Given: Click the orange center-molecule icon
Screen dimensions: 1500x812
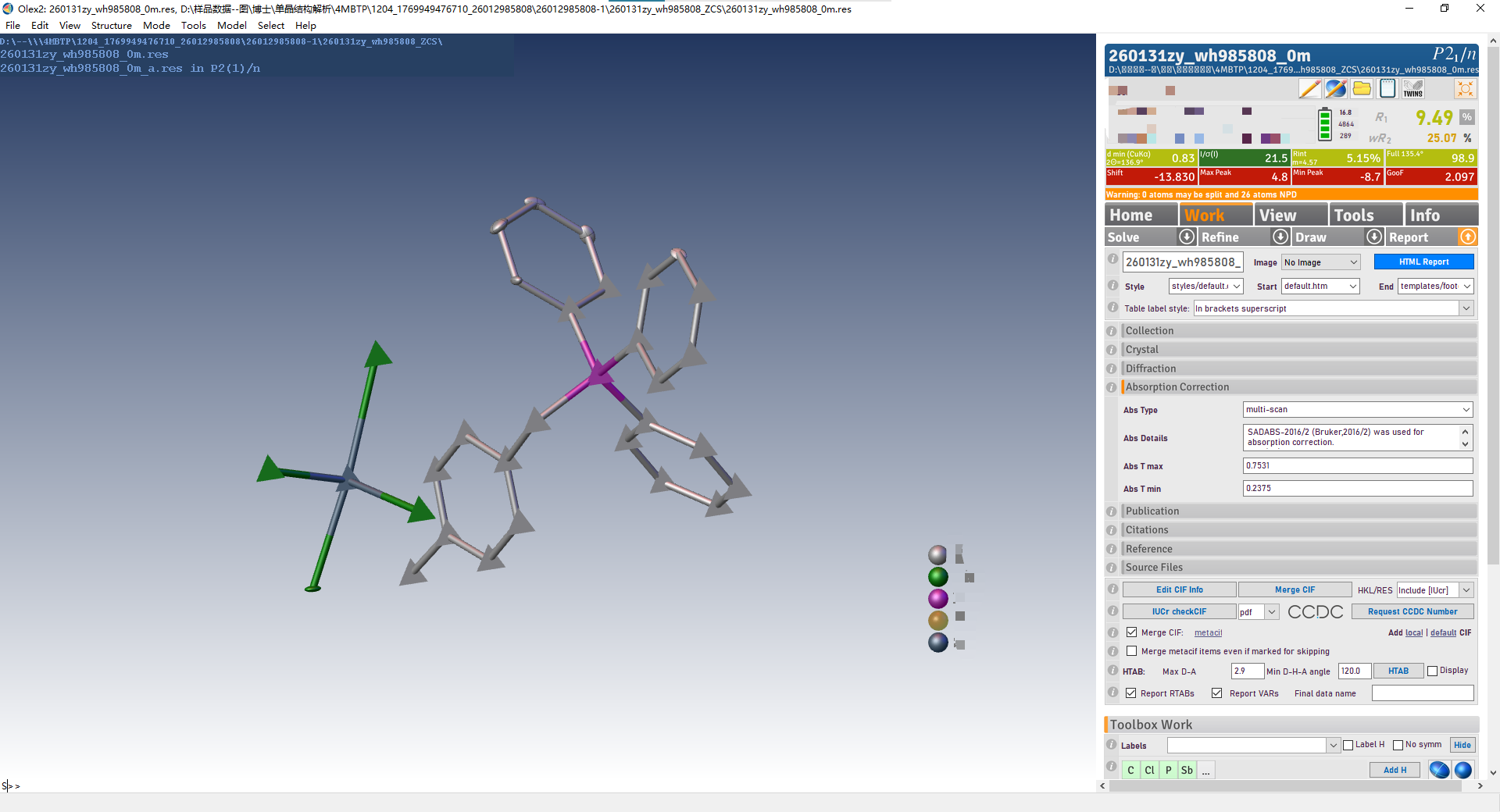Looking at the screenshot, I should [1465, 89].
